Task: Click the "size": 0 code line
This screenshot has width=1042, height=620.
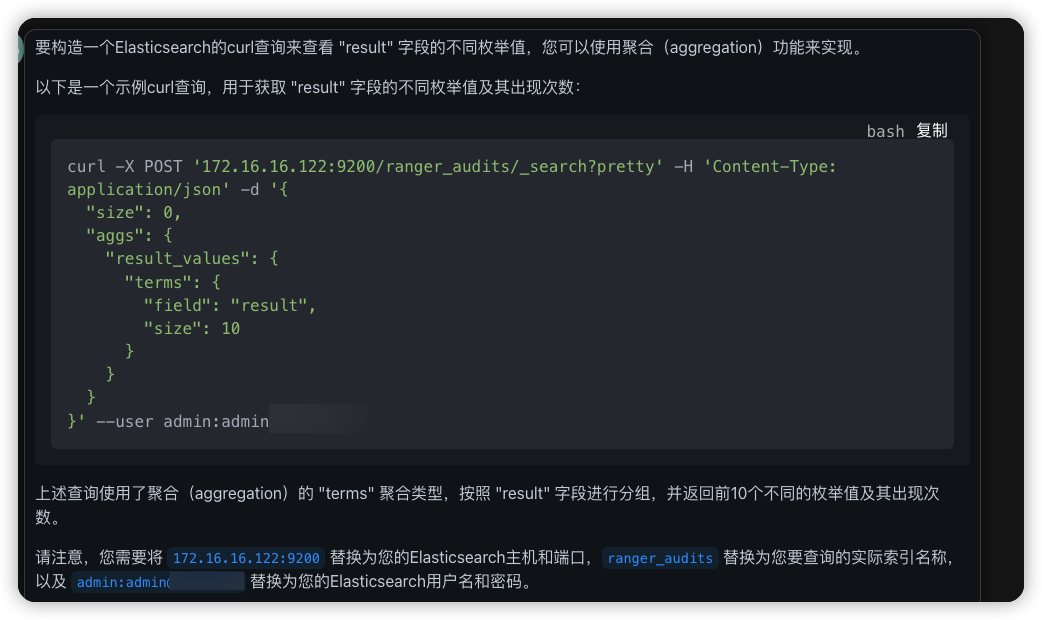Action: (134, 213)
